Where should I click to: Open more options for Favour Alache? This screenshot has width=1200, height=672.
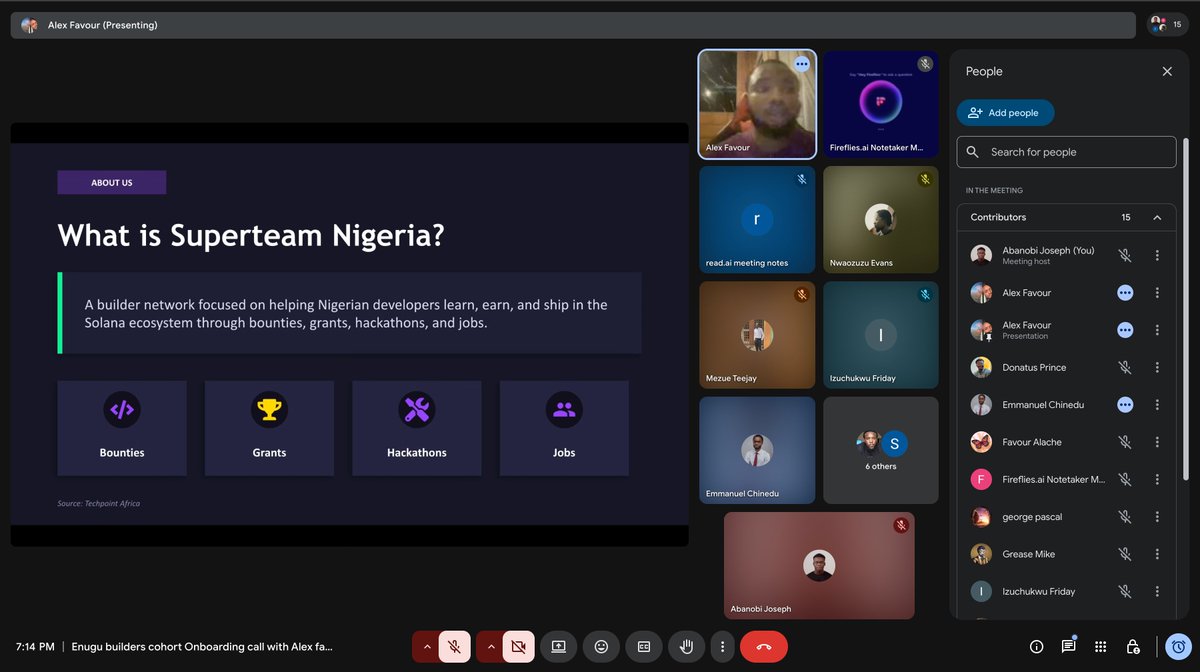[1157, 442]
